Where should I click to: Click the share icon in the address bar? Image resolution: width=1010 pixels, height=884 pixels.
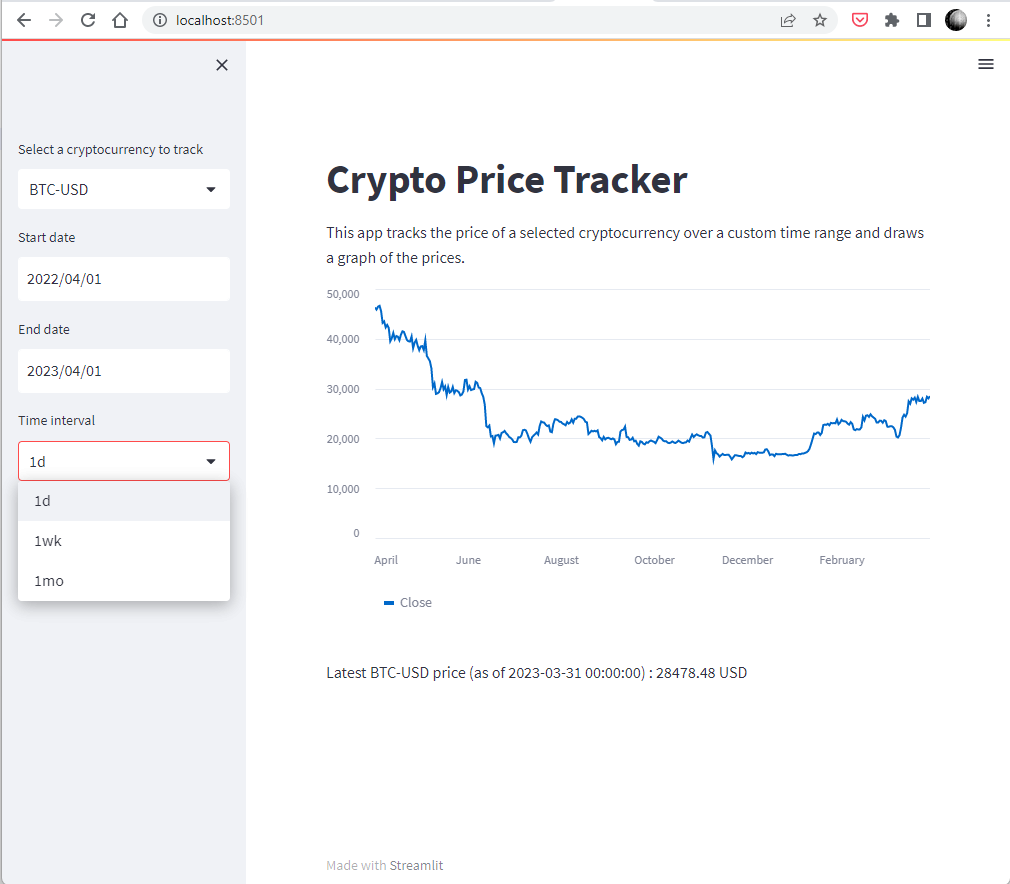787,20
